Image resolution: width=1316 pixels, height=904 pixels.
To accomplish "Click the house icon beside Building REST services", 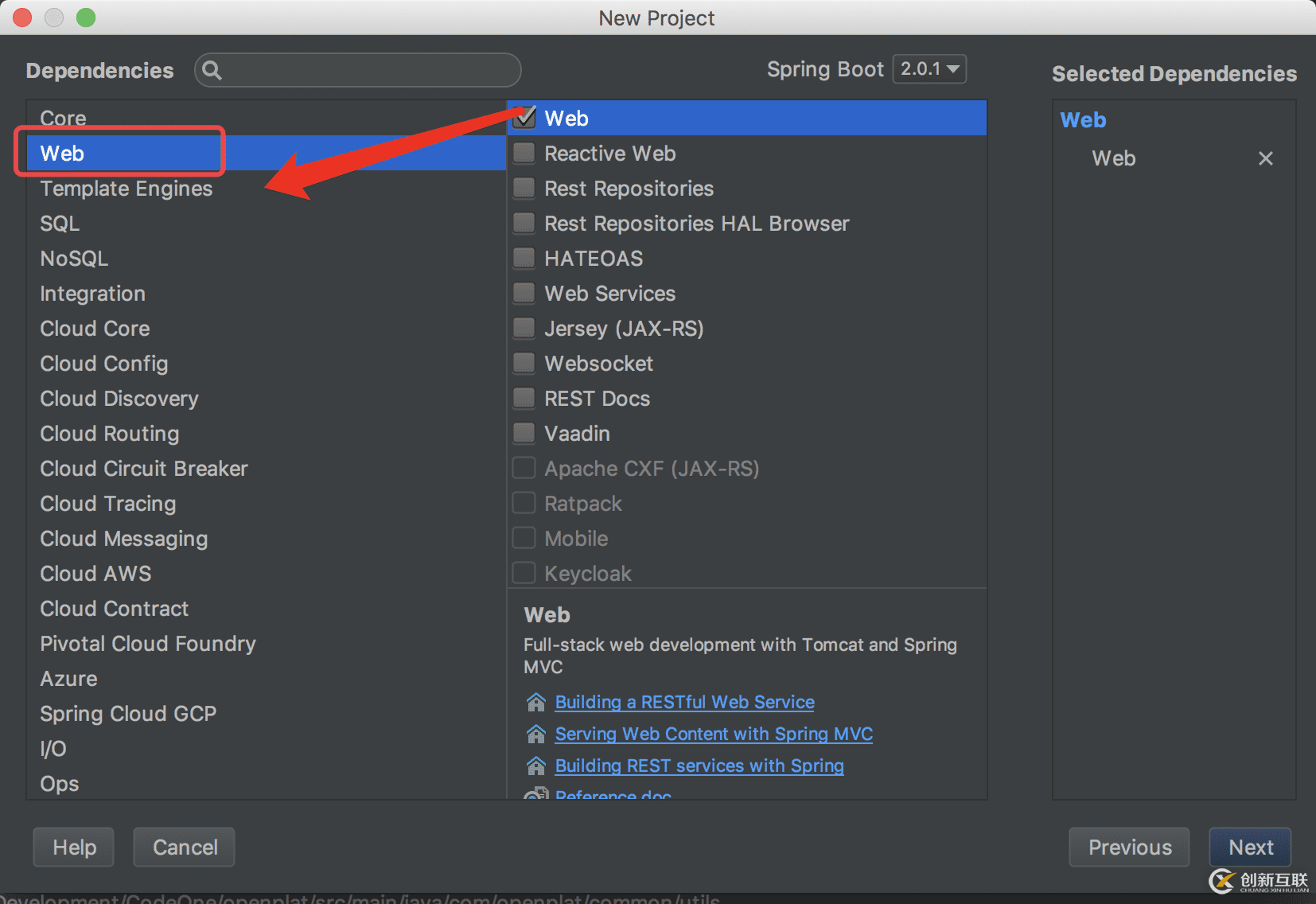I will tap(536, 766).
